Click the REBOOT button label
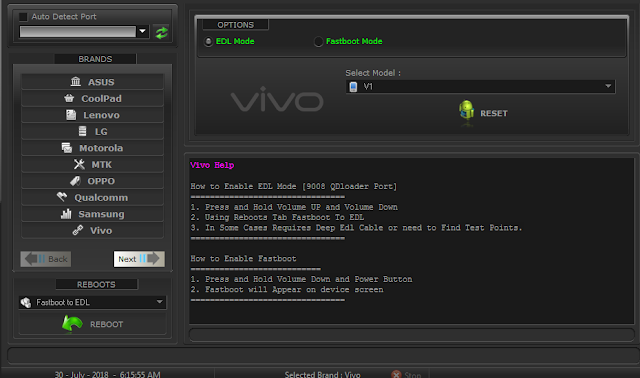 coord(107,324)
